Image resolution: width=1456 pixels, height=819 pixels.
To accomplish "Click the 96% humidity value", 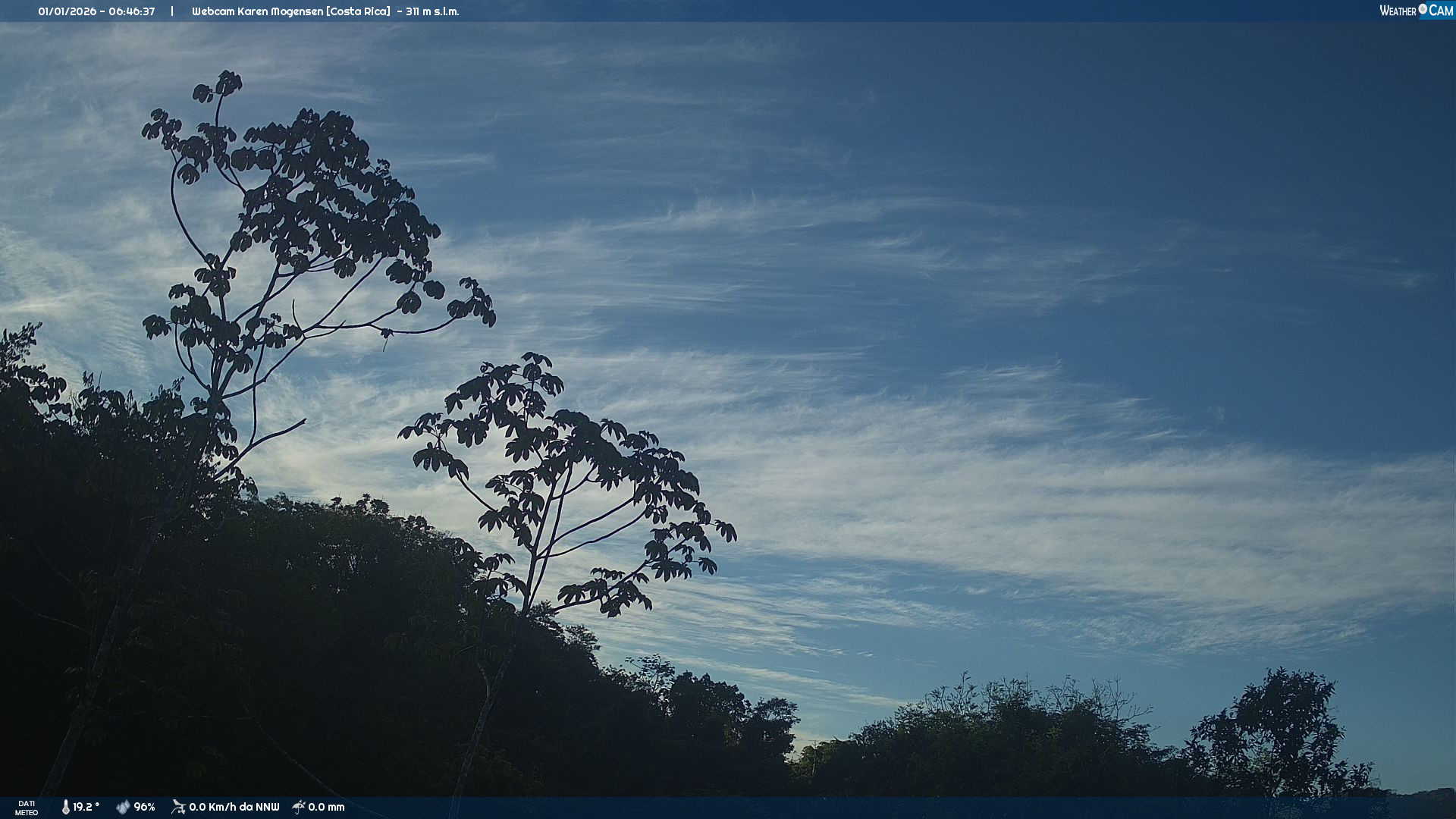I will pyautogui.click(x=144, y=807).
